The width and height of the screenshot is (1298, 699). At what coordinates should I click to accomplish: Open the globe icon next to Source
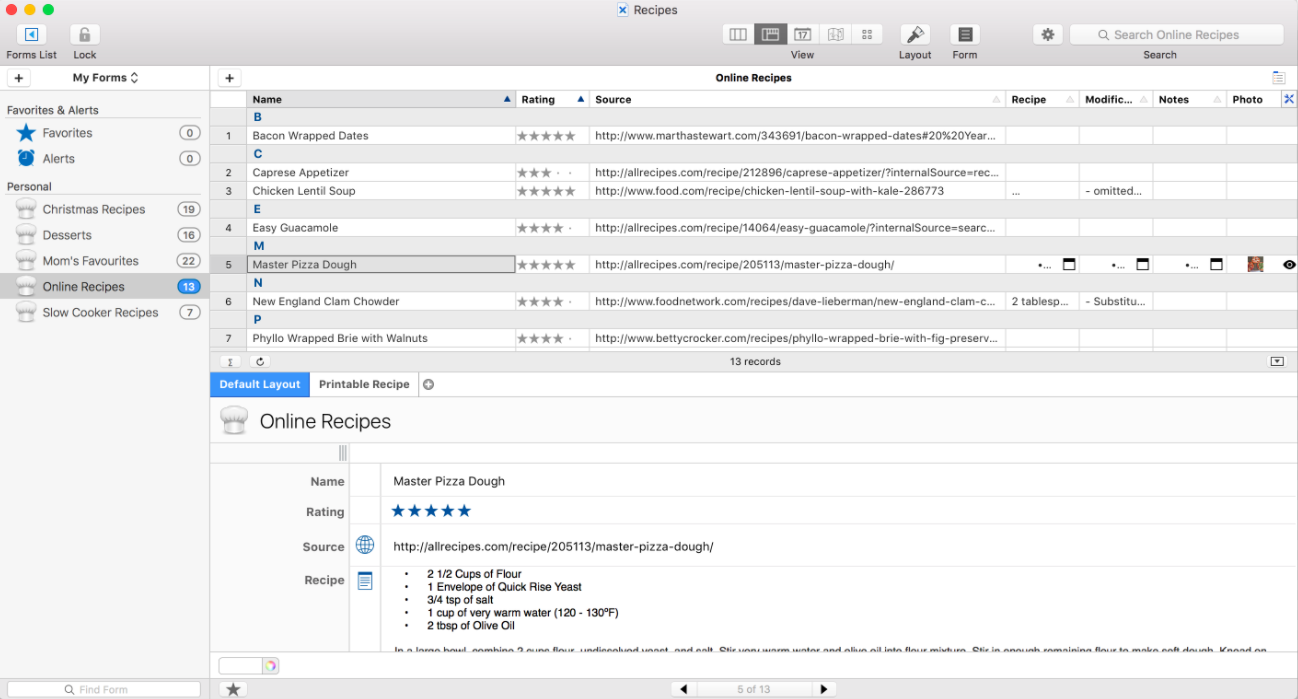pos(365,545)
